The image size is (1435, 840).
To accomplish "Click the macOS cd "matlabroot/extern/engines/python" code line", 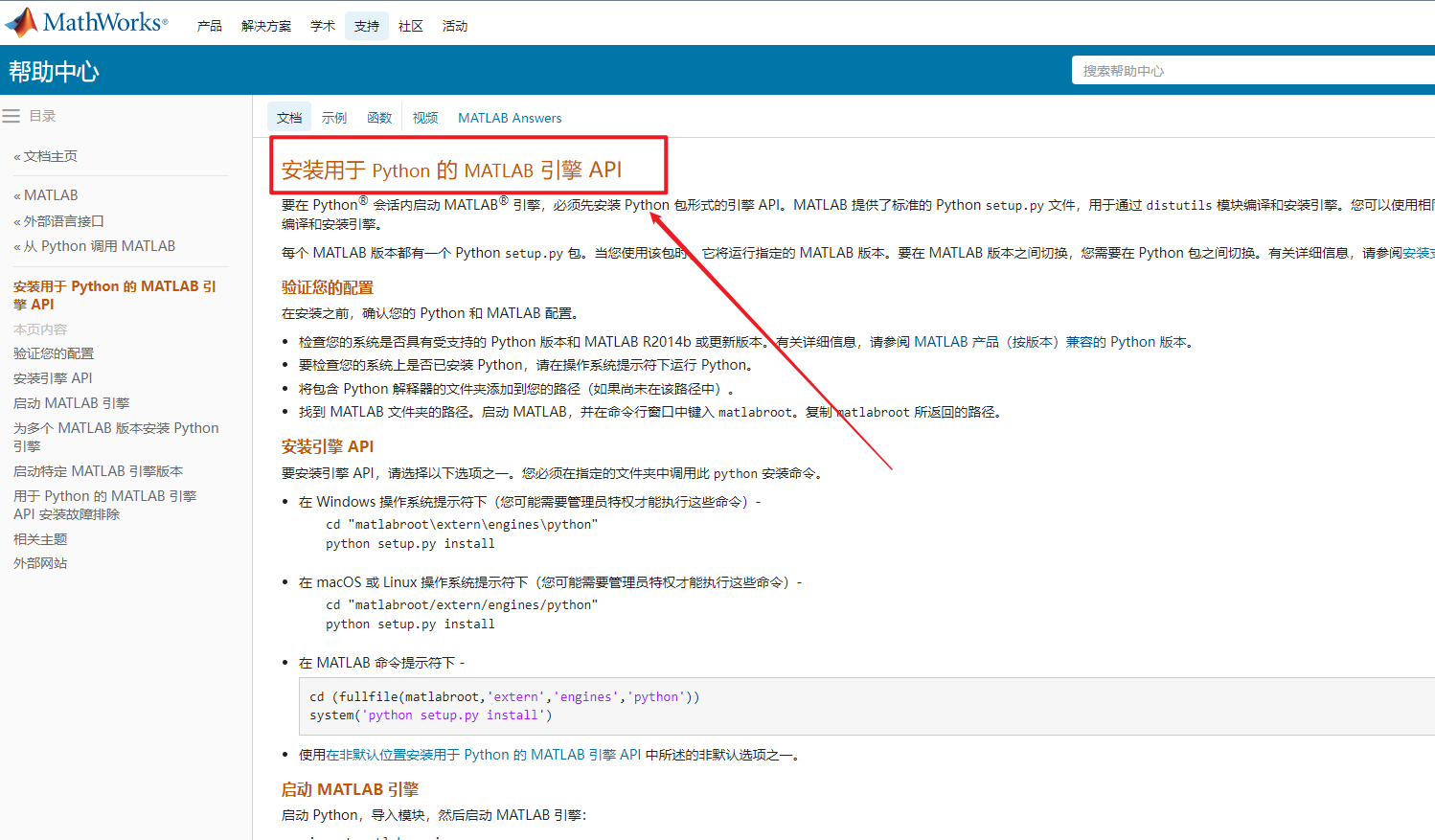I will 462,604.
